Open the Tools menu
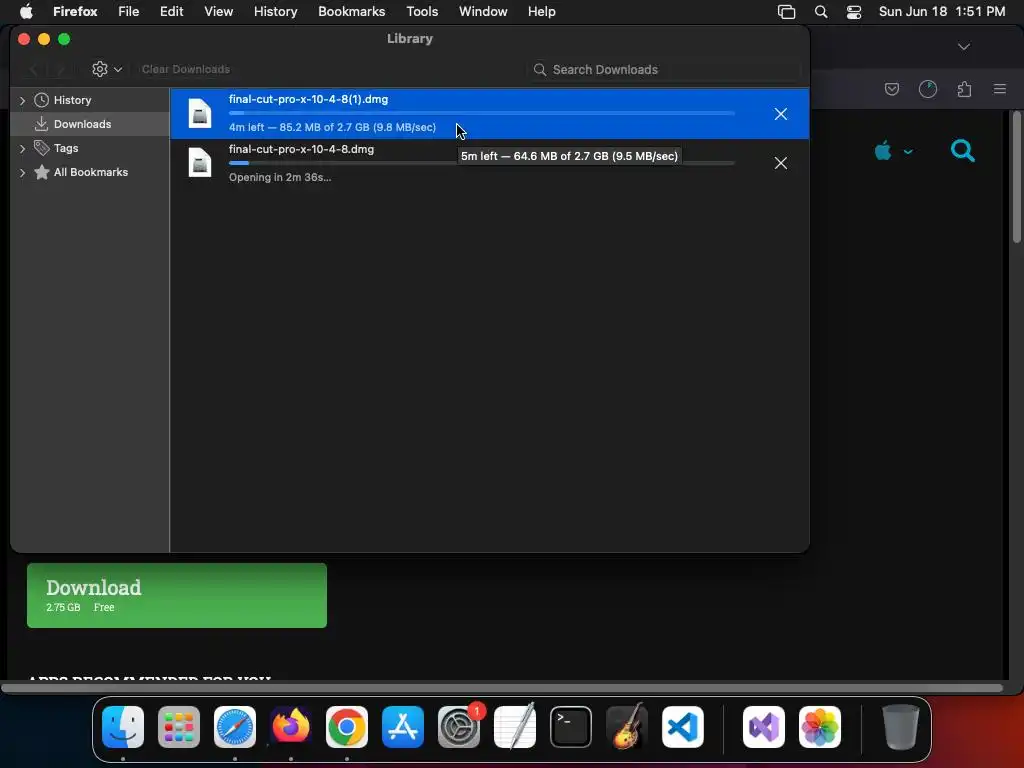The height and width of the screenshot is (768, 1024). (422, 12)
